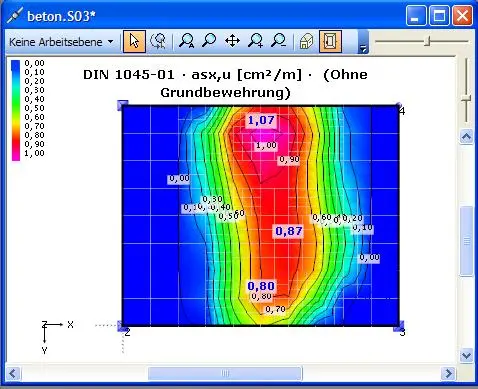Activate the lasso selection tool
This screenshot has width=478, height=389.
coord(158,42)
